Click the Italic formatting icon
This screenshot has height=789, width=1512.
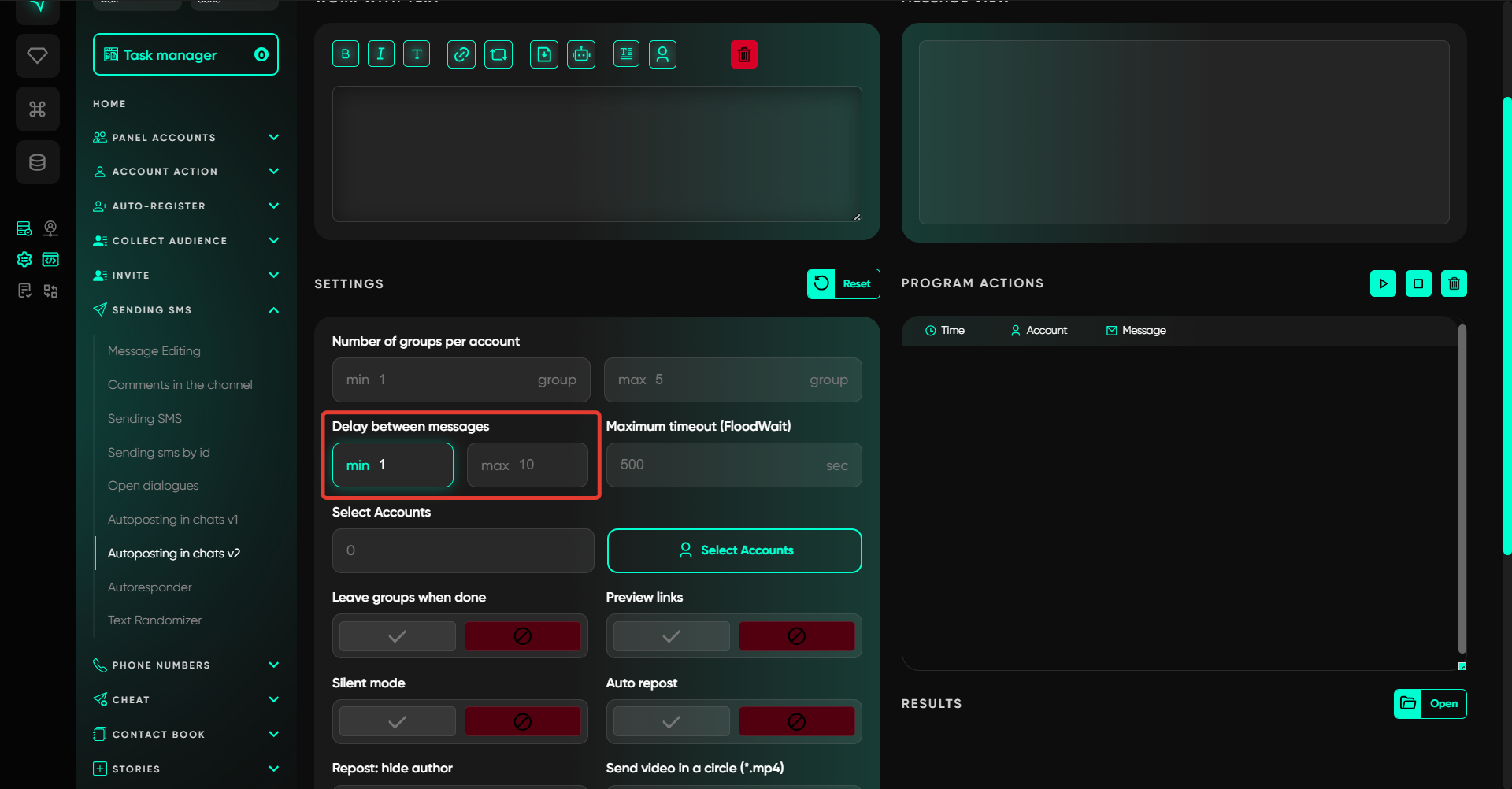(381, 54)
